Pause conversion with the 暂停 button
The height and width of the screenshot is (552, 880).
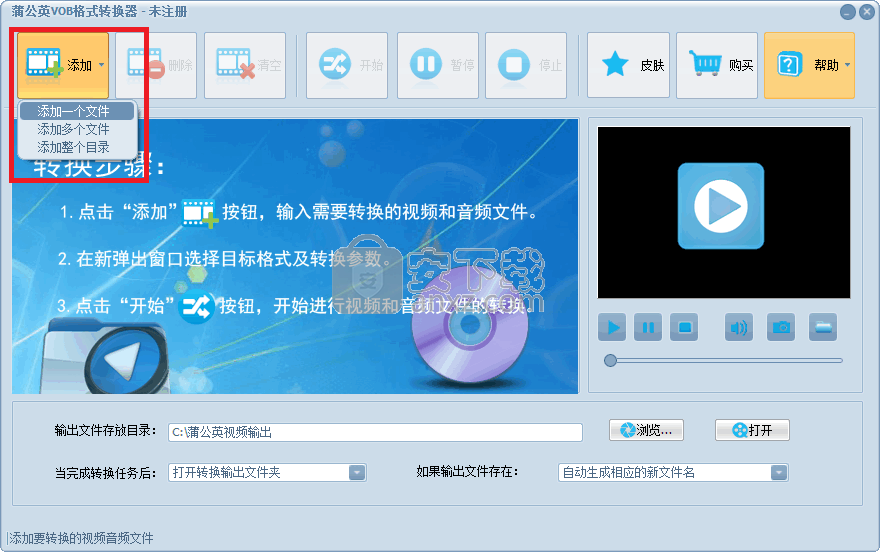[438, 65]
